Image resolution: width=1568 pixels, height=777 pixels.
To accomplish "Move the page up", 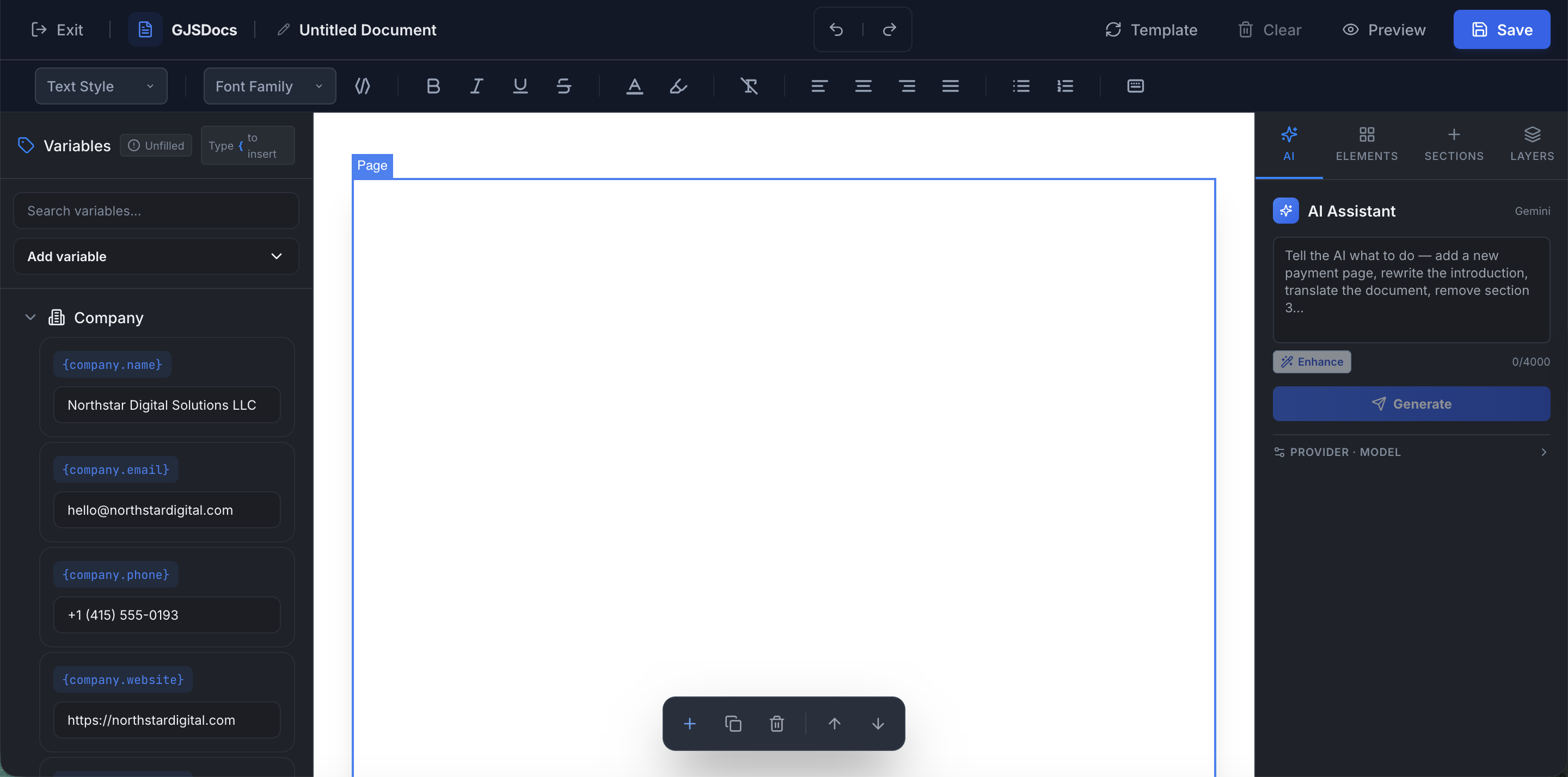I will coord(835,724).
